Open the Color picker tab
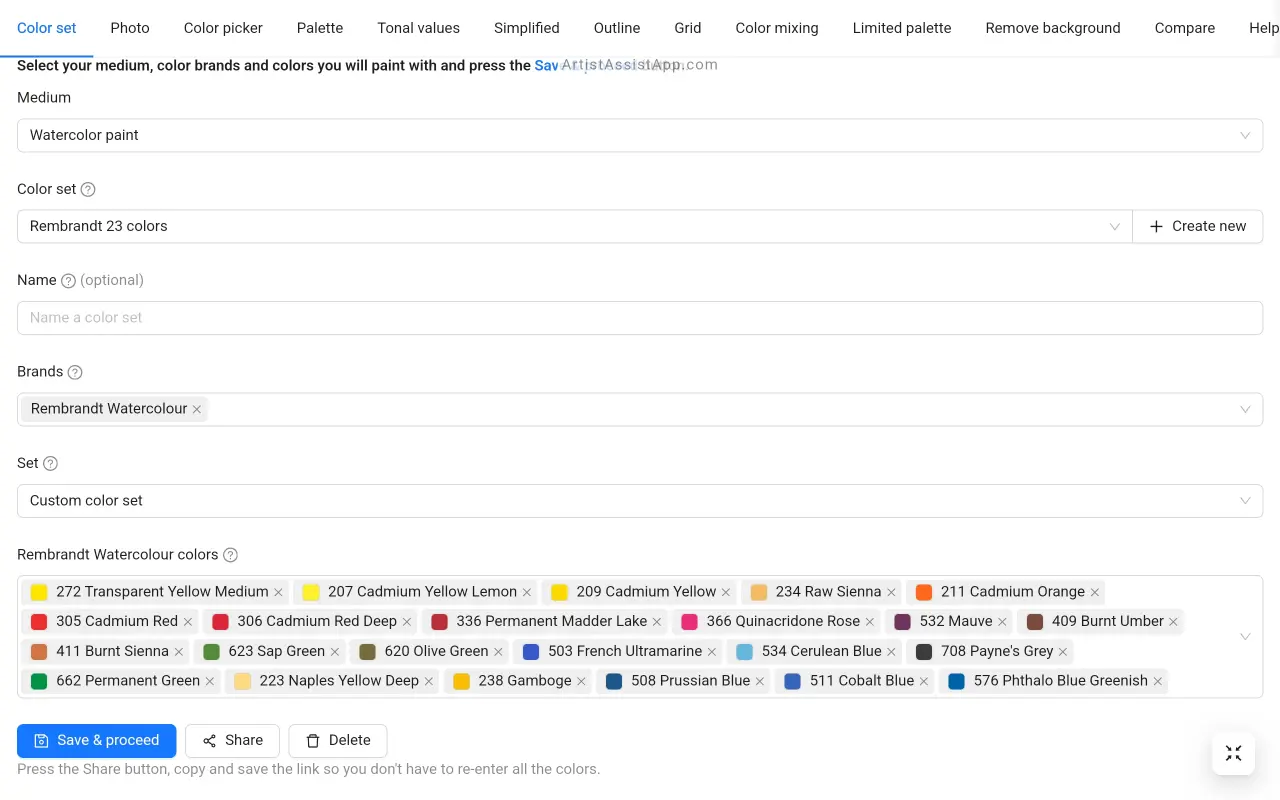Image resolution: width=1280 pixels, height=800 pixels. pos(223,28)
